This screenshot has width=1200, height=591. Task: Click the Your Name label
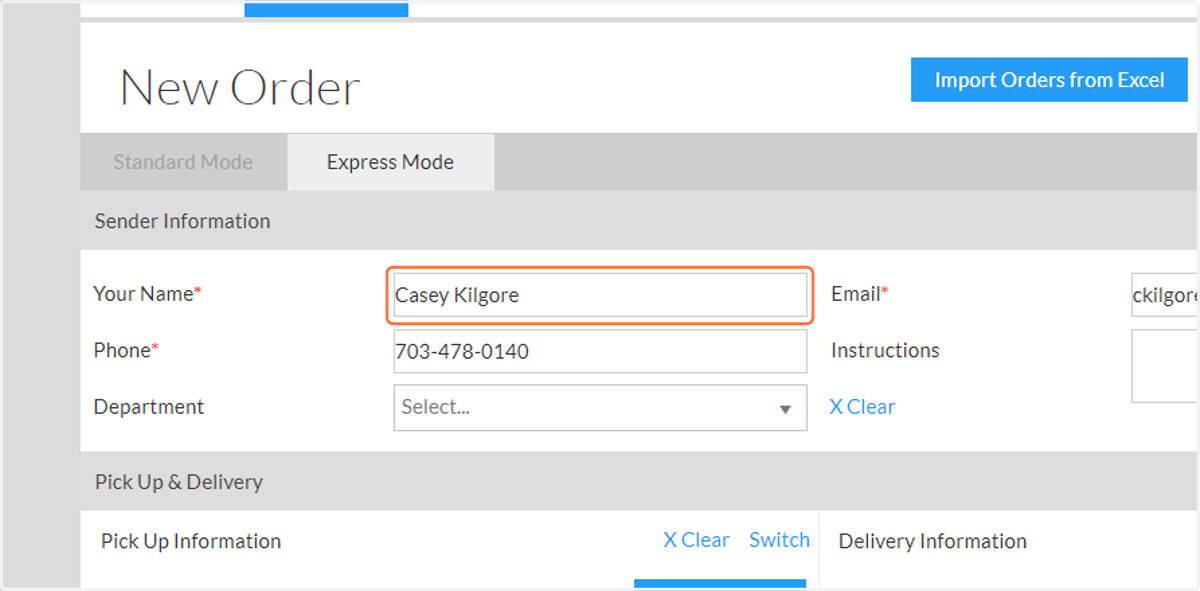click(147, 294)
